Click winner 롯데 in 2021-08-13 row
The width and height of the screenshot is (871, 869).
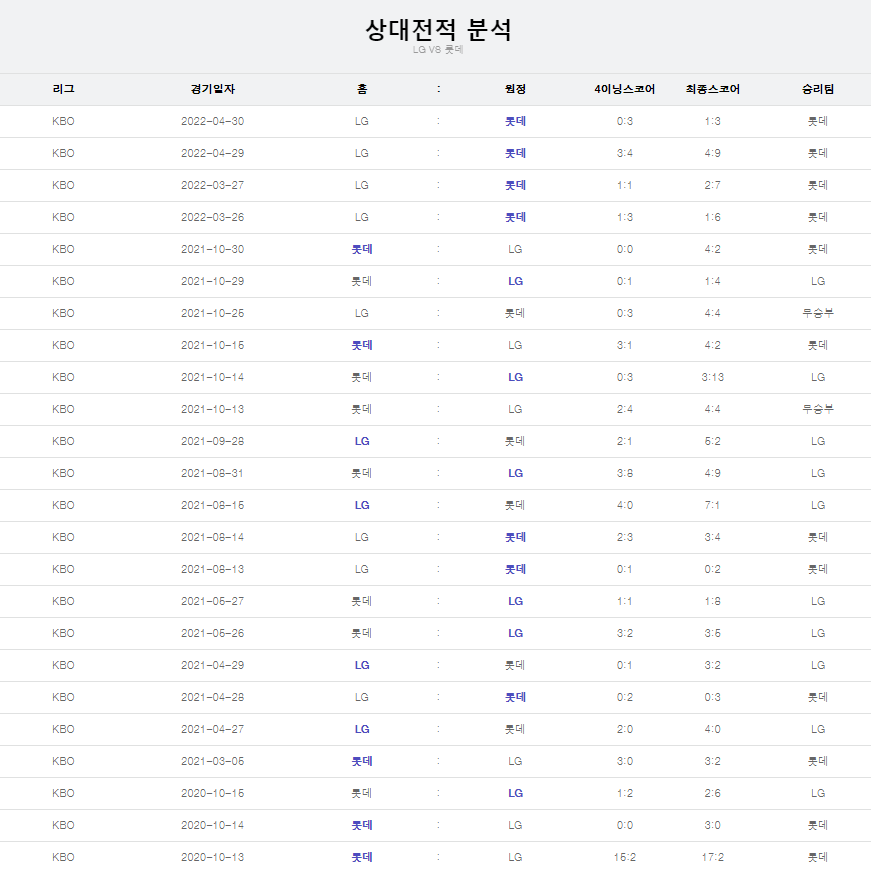pyautogui.click(x=818, y=569)
